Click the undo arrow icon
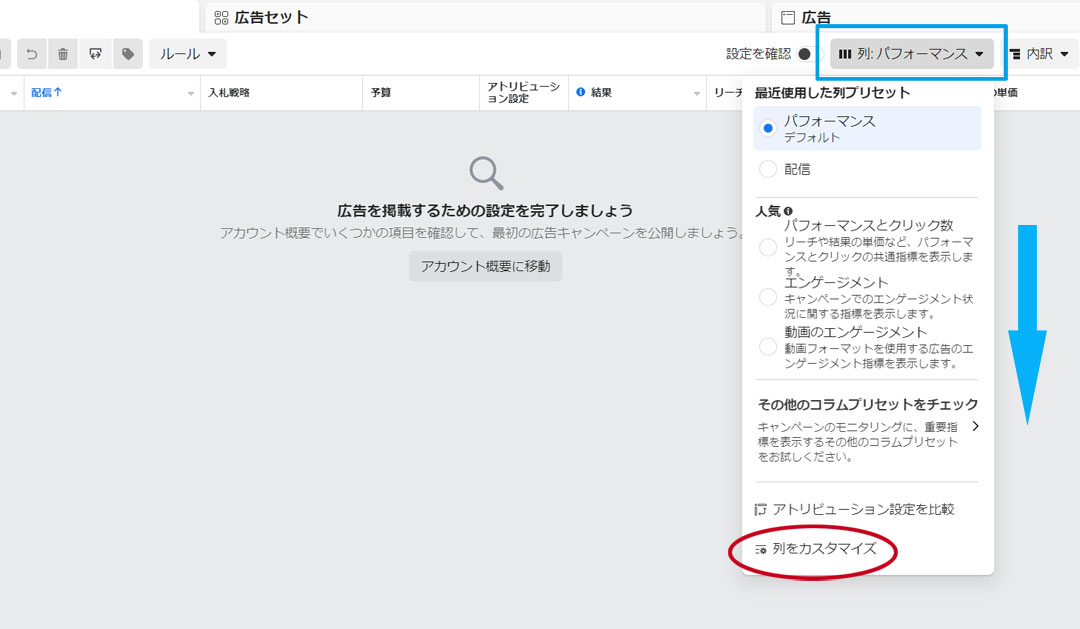 [31, 54]
